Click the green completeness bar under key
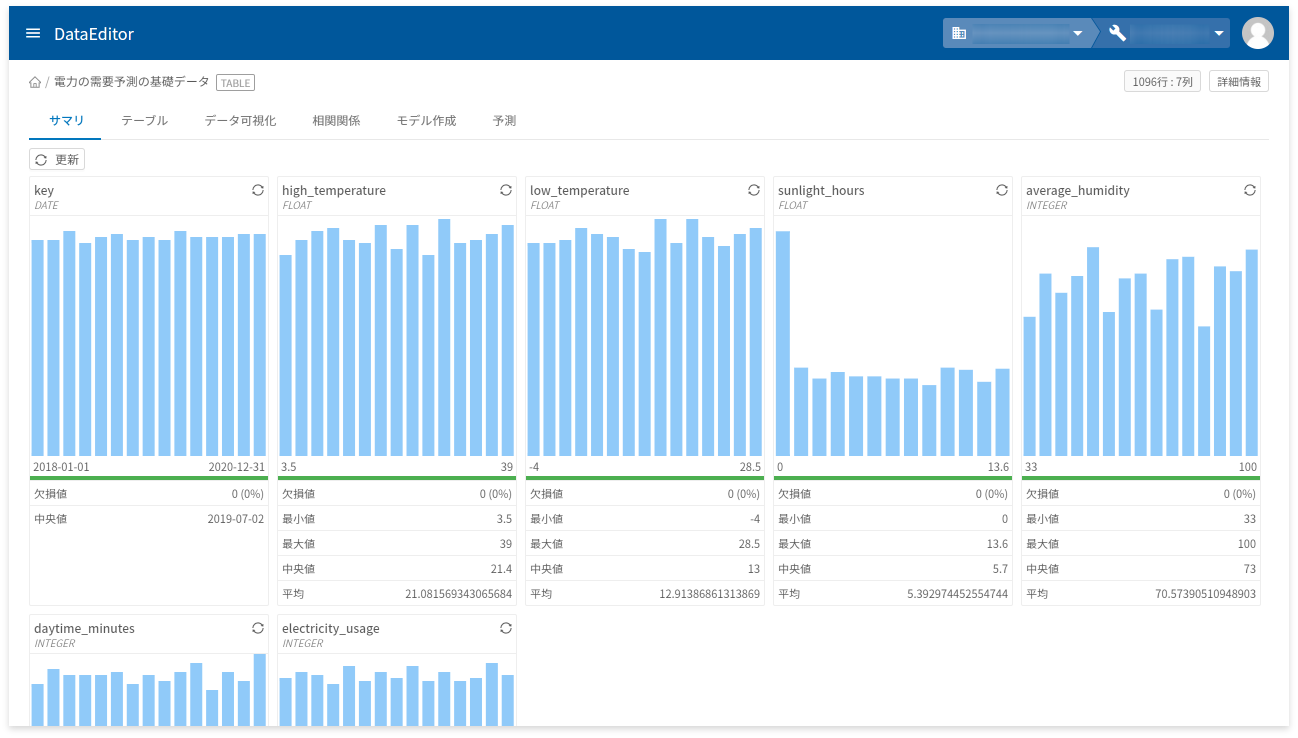The height and width of the screenshot is (738, 1298). [x=149, y=478]
